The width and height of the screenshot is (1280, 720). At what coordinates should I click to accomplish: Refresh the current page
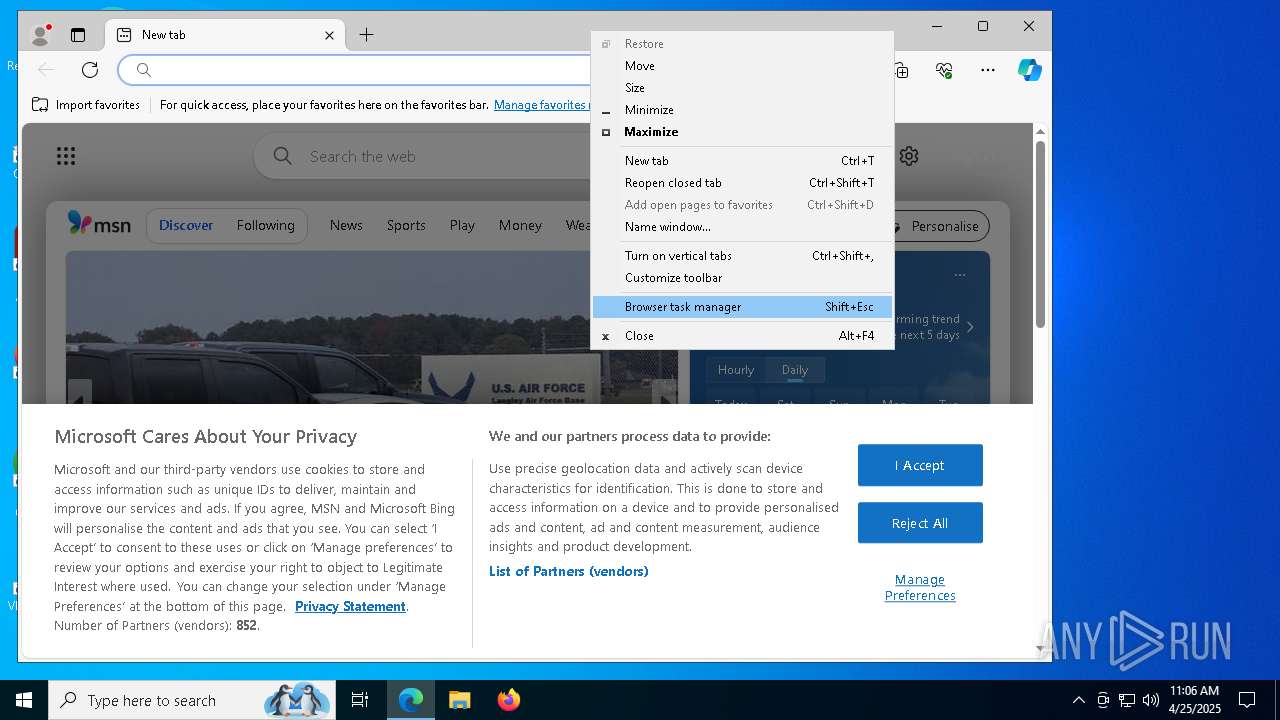pos(90,70)
